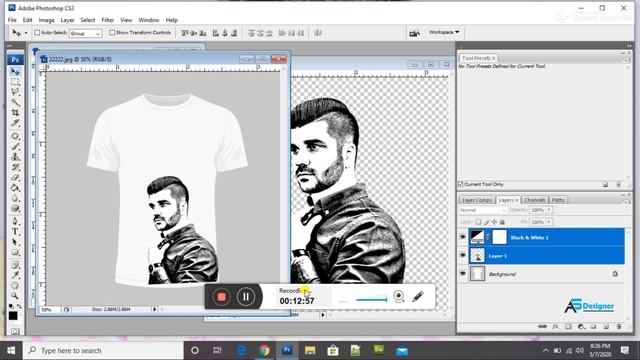Toggle lock image pixels brush icon
Viewport: 640px width, 360px height.
tap(486, 222)
